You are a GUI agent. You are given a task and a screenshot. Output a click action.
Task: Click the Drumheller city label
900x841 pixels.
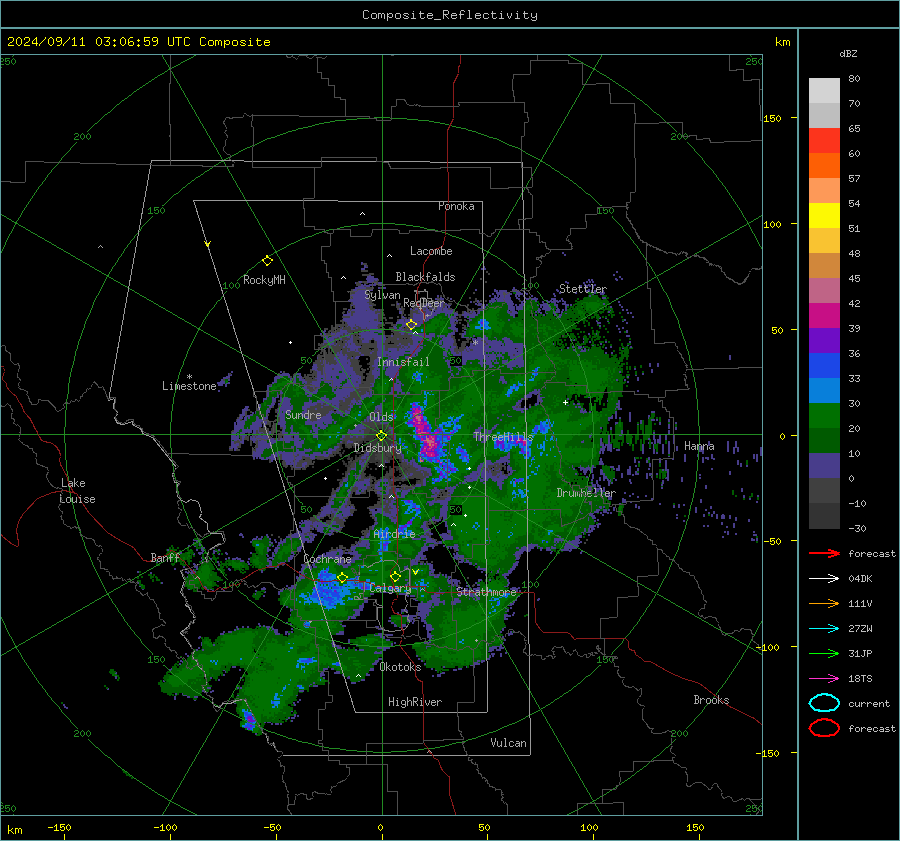pyautogui.click(x=586, y=493)
